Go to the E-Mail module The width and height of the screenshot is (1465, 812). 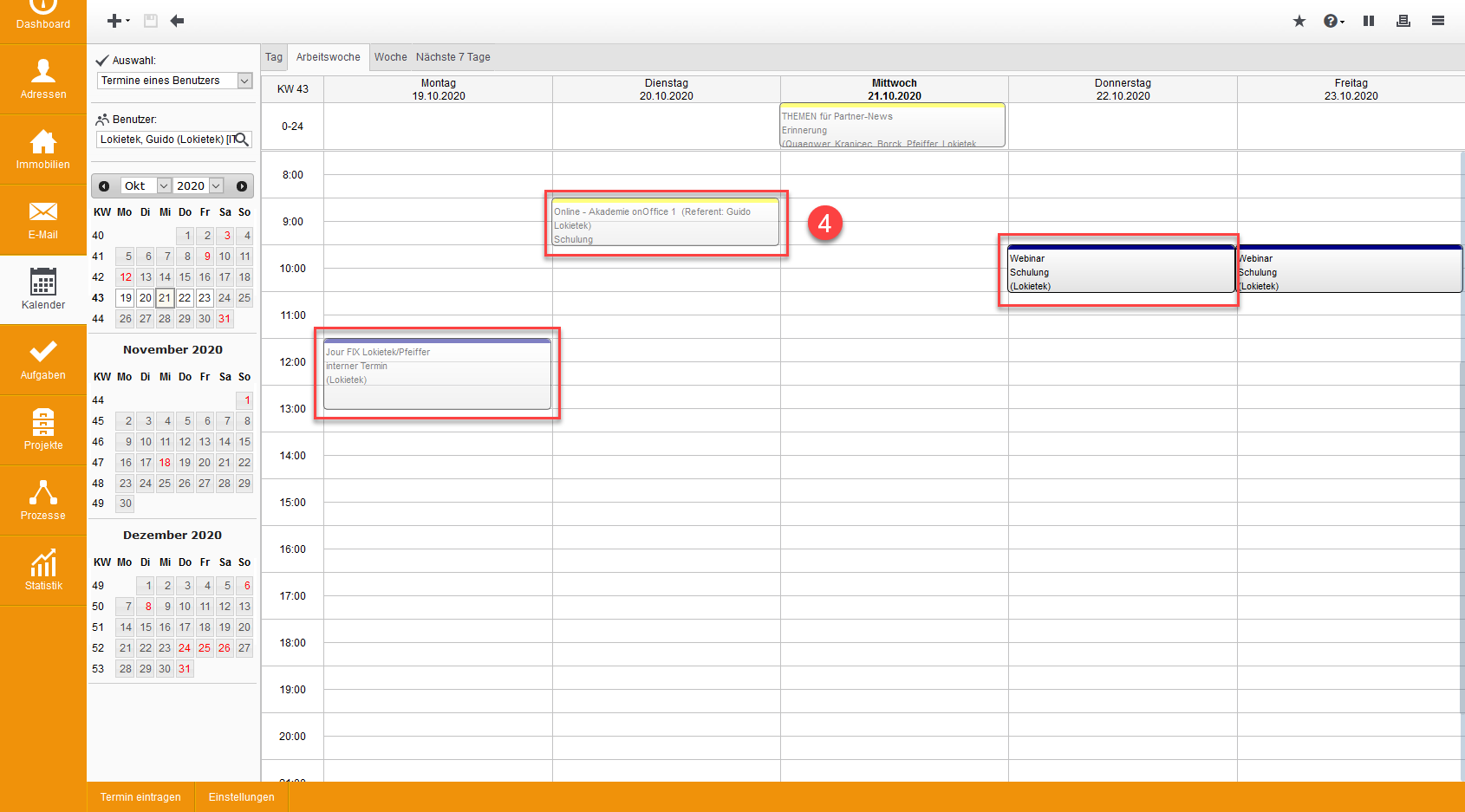pyautogui.click(x=42, y=219)
